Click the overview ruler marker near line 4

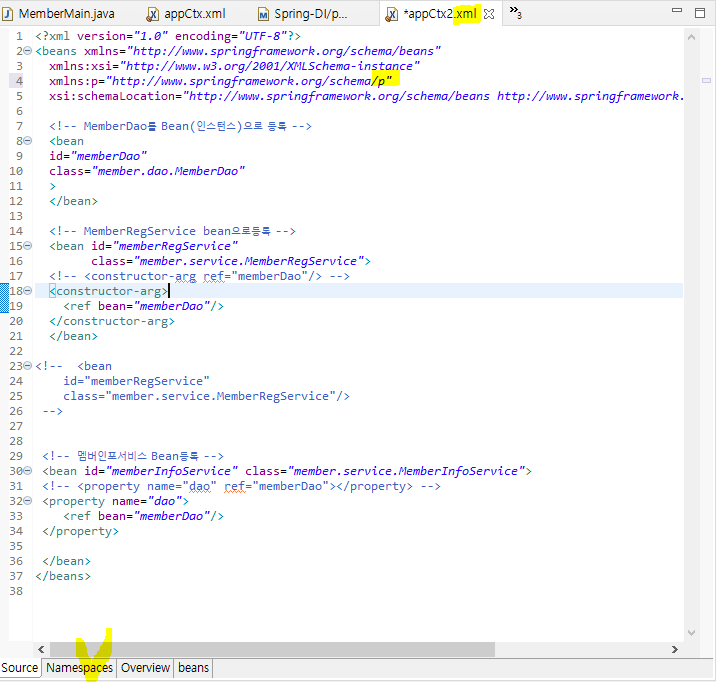[706, 80]
